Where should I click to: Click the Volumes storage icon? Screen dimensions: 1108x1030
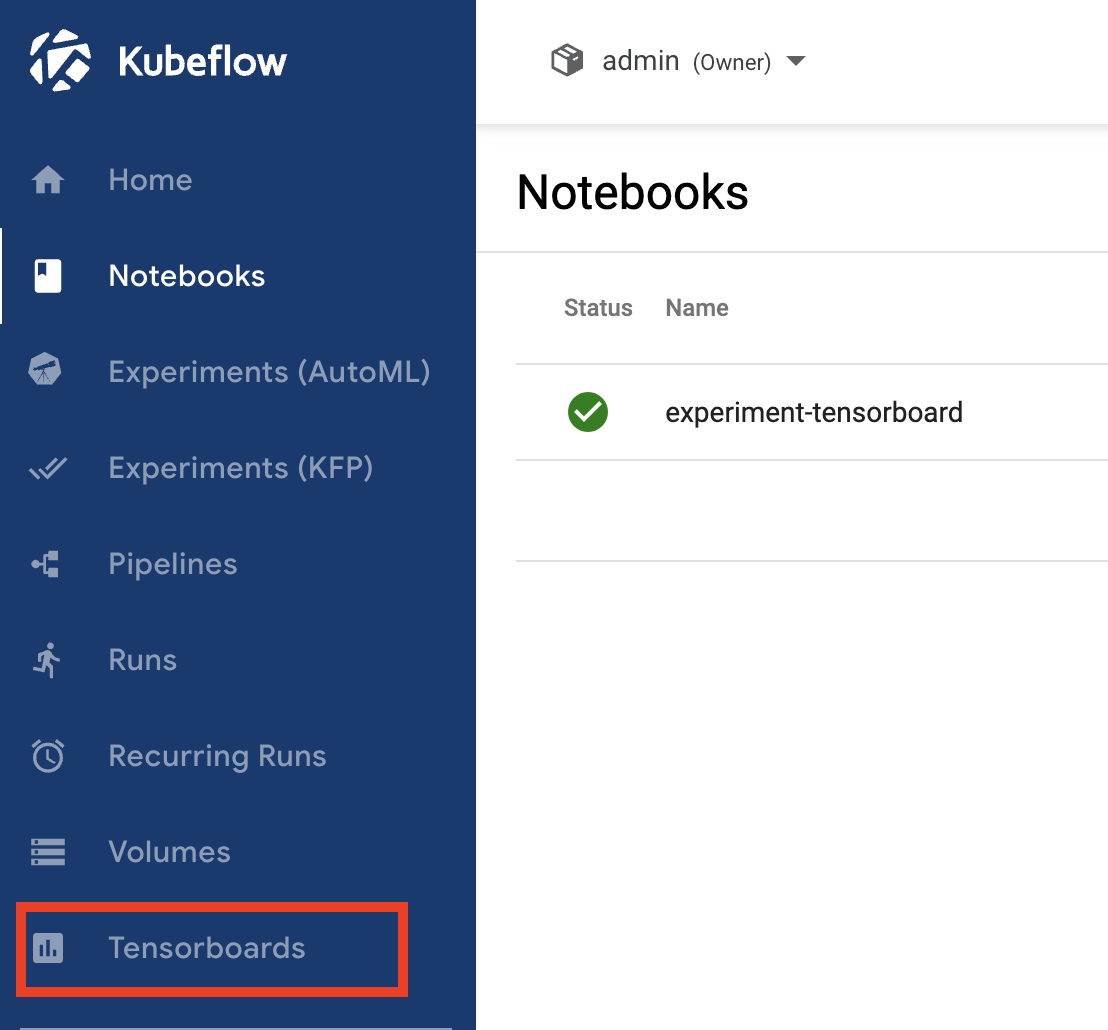48,852
